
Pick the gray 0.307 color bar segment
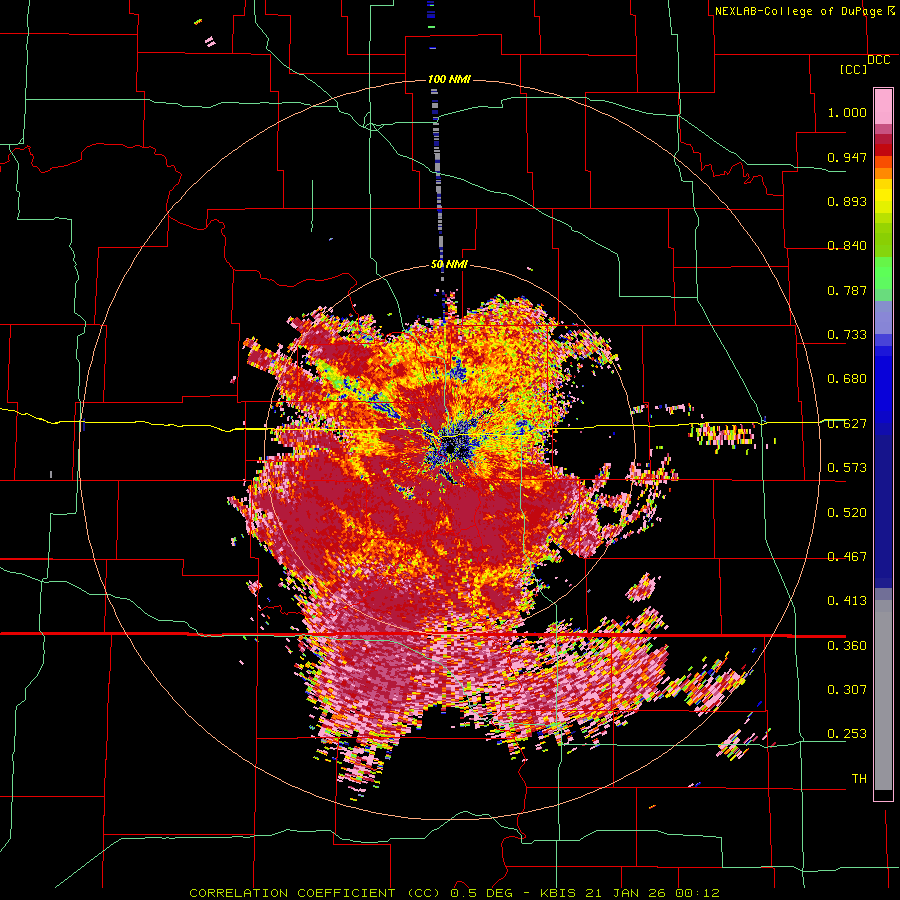point(883,695)
